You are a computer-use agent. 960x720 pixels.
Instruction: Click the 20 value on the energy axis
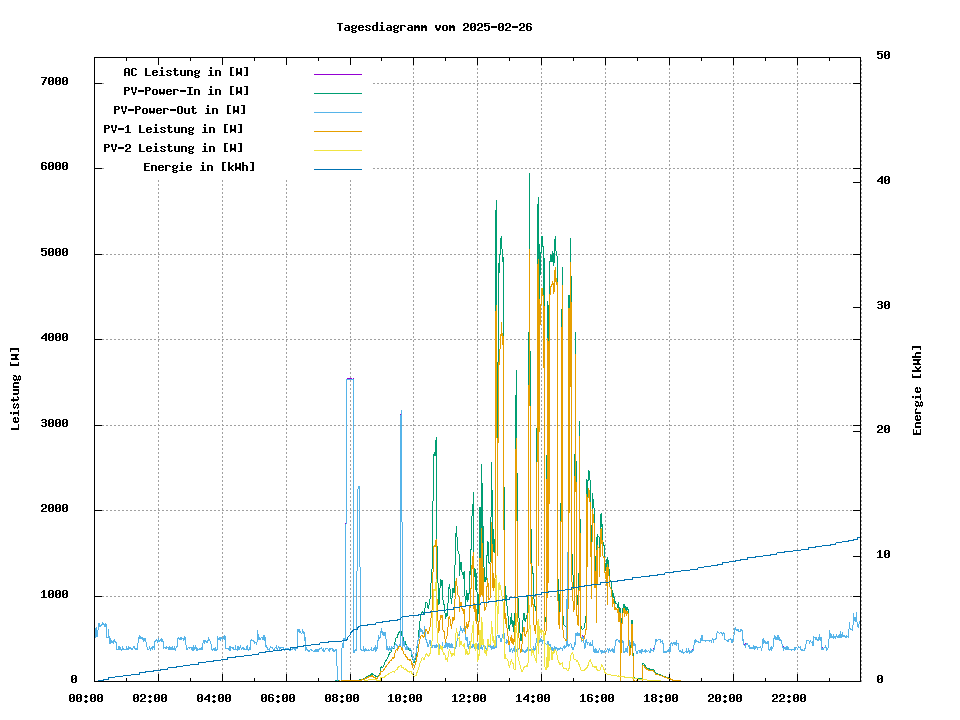[883, 430]
